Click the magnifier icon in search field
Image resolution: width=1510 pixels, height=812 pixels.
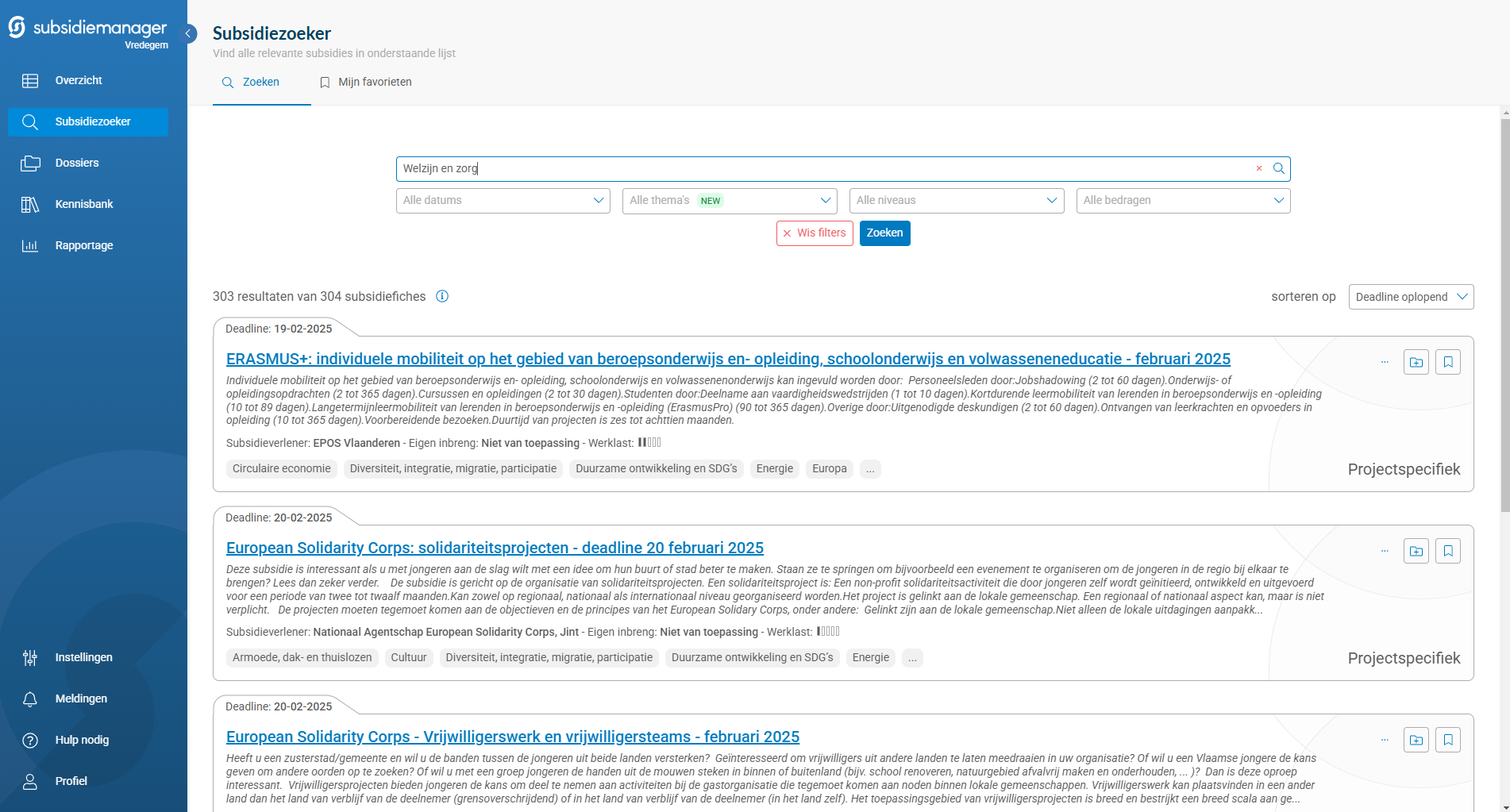tap(1278, 168)
